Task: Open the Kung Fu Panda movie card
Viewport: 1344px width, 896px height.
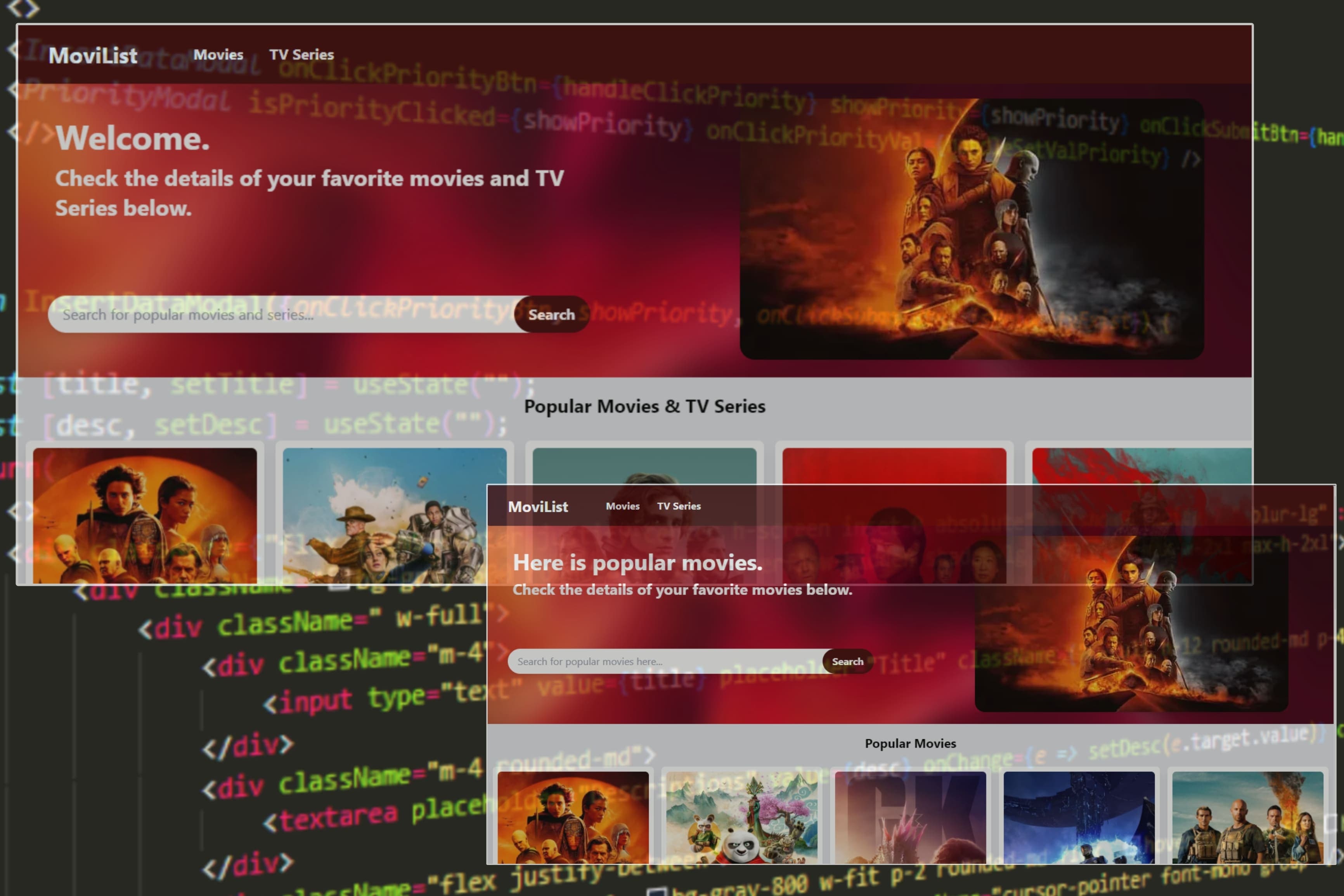Action: point(741,817)
